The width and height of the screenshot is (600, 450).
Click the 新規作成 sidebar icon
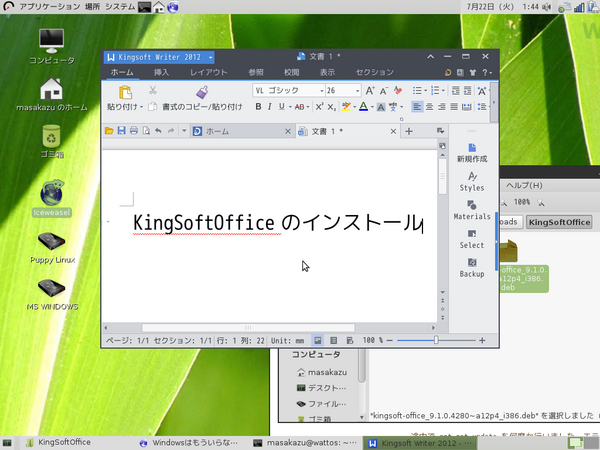click(472, 153)
